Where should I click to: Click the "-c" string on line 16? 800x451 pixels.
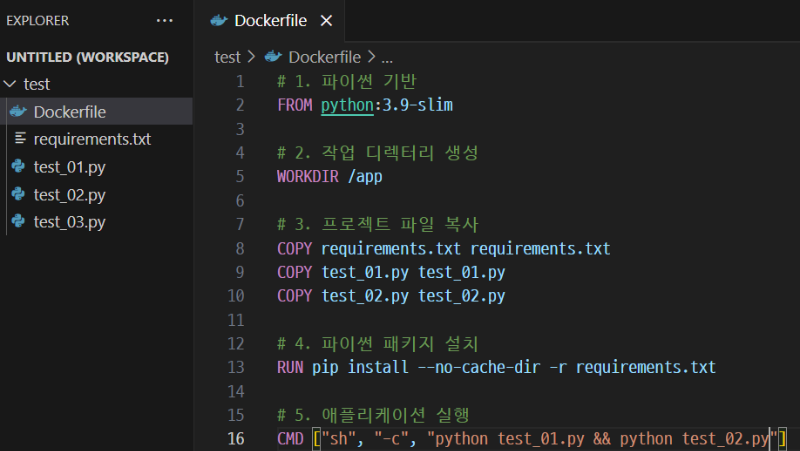(x=391, y=439)
